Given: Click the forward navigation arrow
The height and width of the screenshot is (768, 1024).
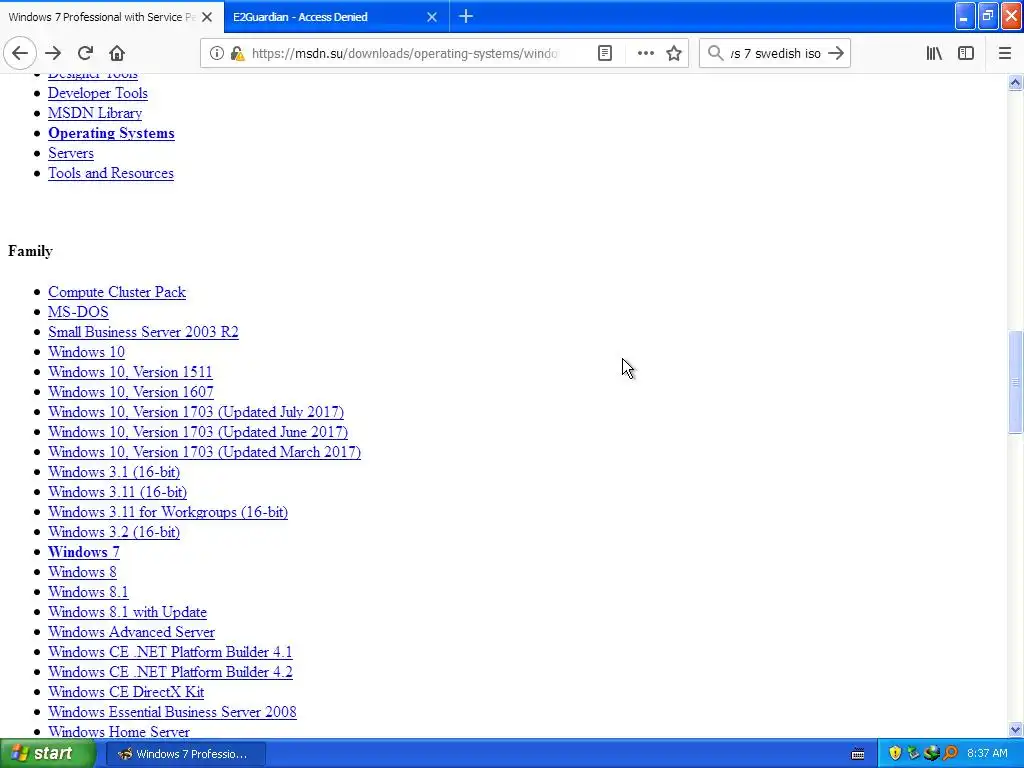Looking at the screenshot, I should [53, 54].
